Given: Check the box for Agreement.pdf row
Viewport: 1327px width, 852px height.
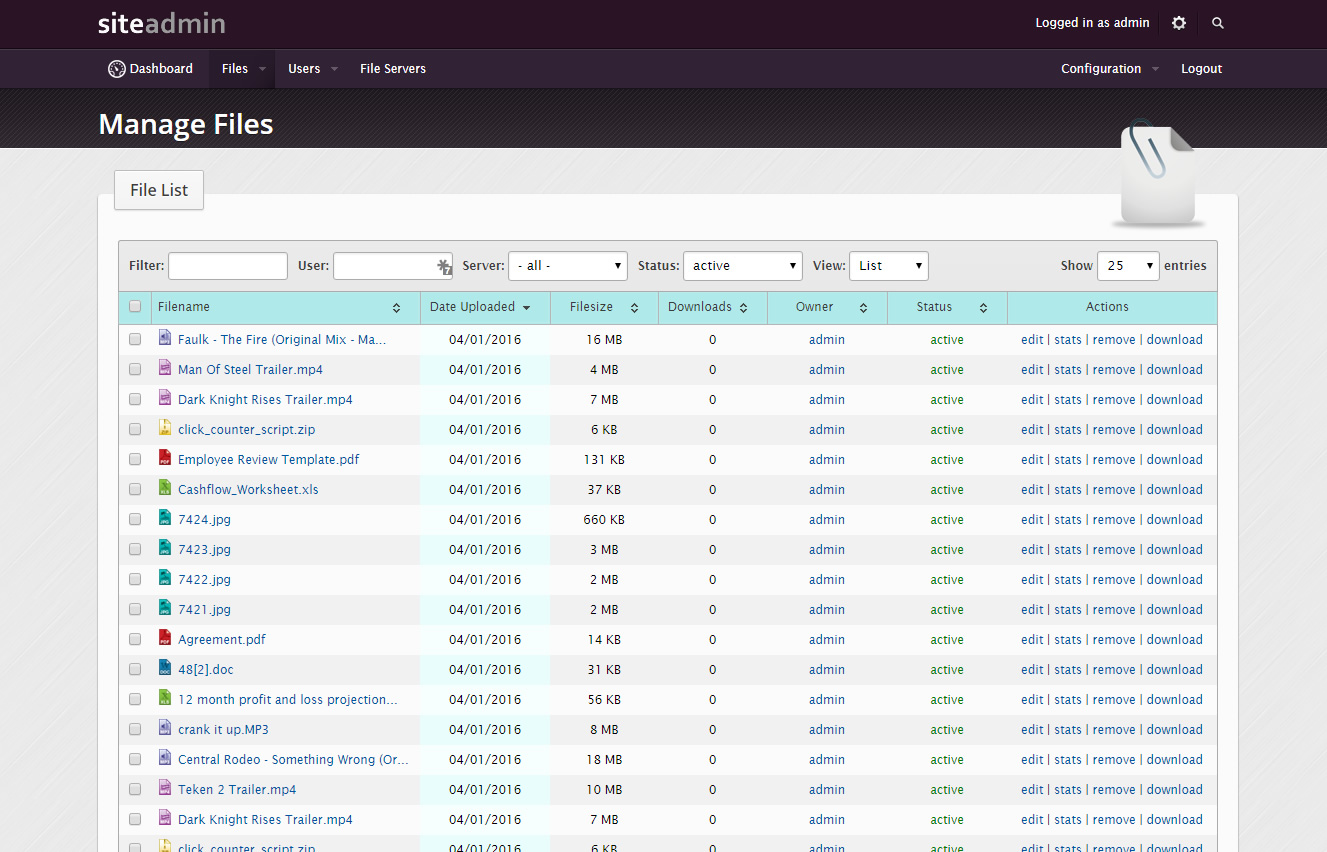Looking at the screenshot, I should (x=135, y=639).
